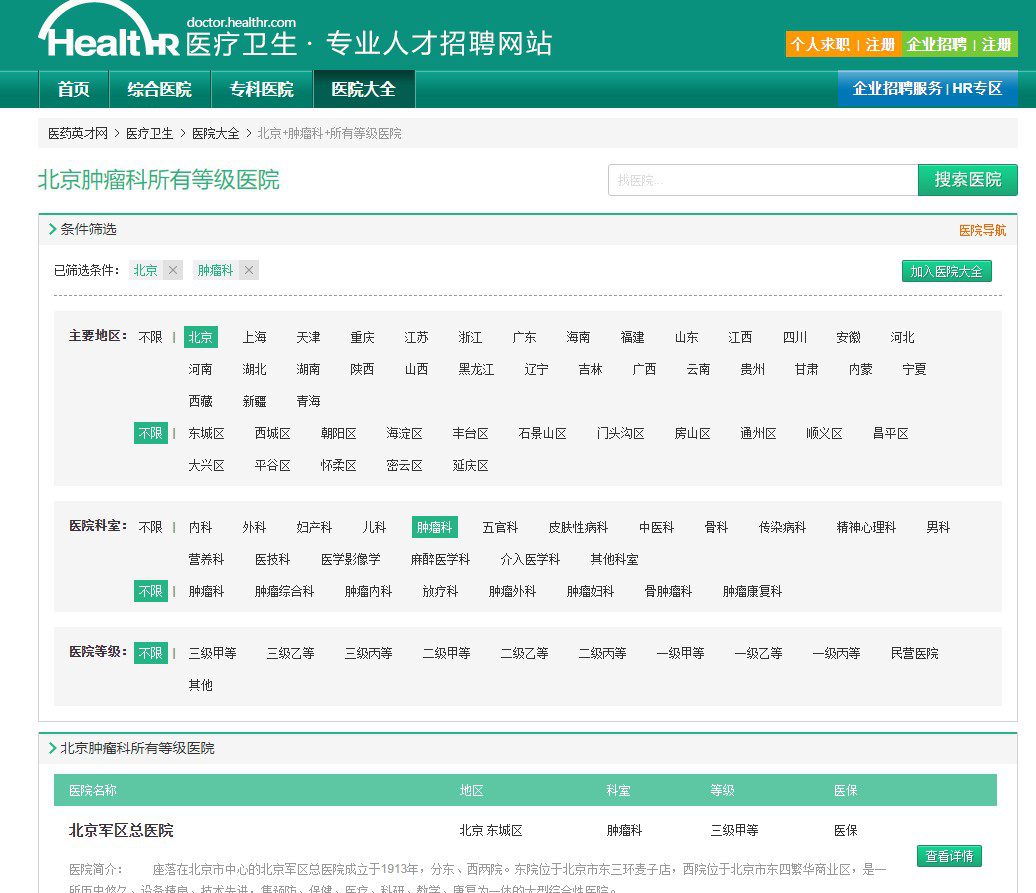The image size is (1036, 893).
Task: Pick 新疆 region filter
Action: (254, 402)
